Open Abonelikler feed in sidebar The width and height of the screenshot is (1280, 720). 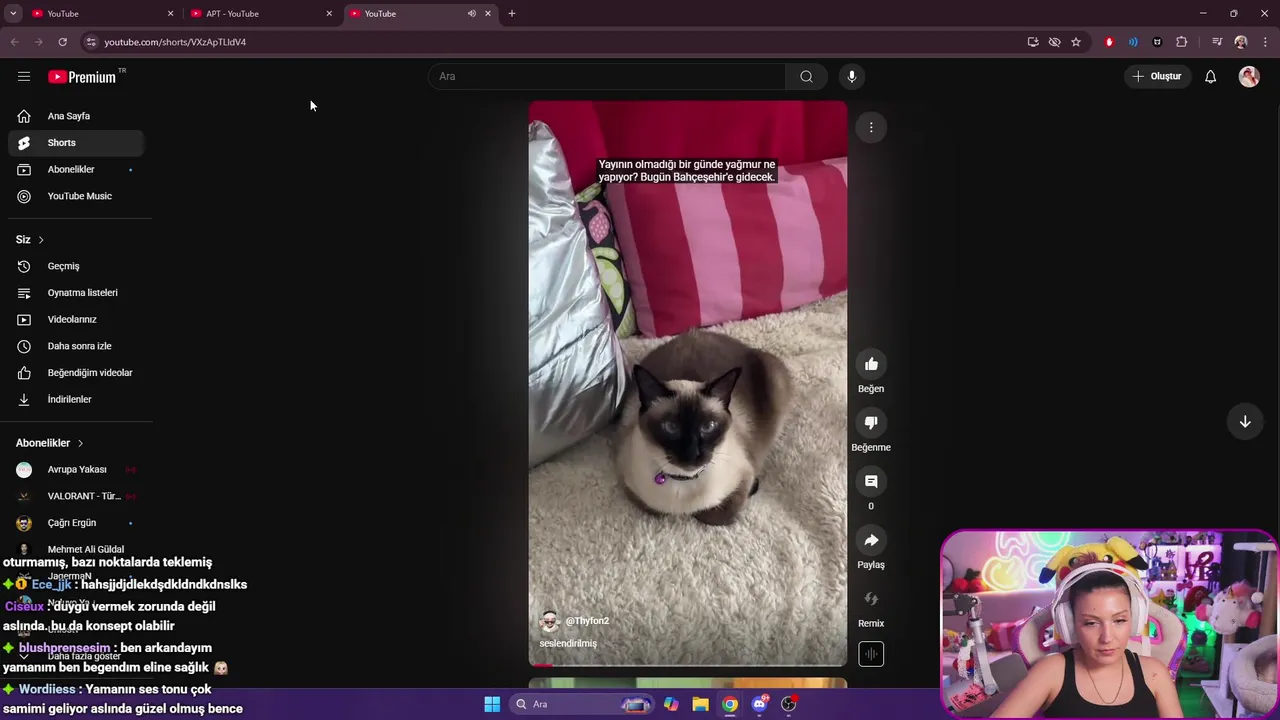point(76,169)
